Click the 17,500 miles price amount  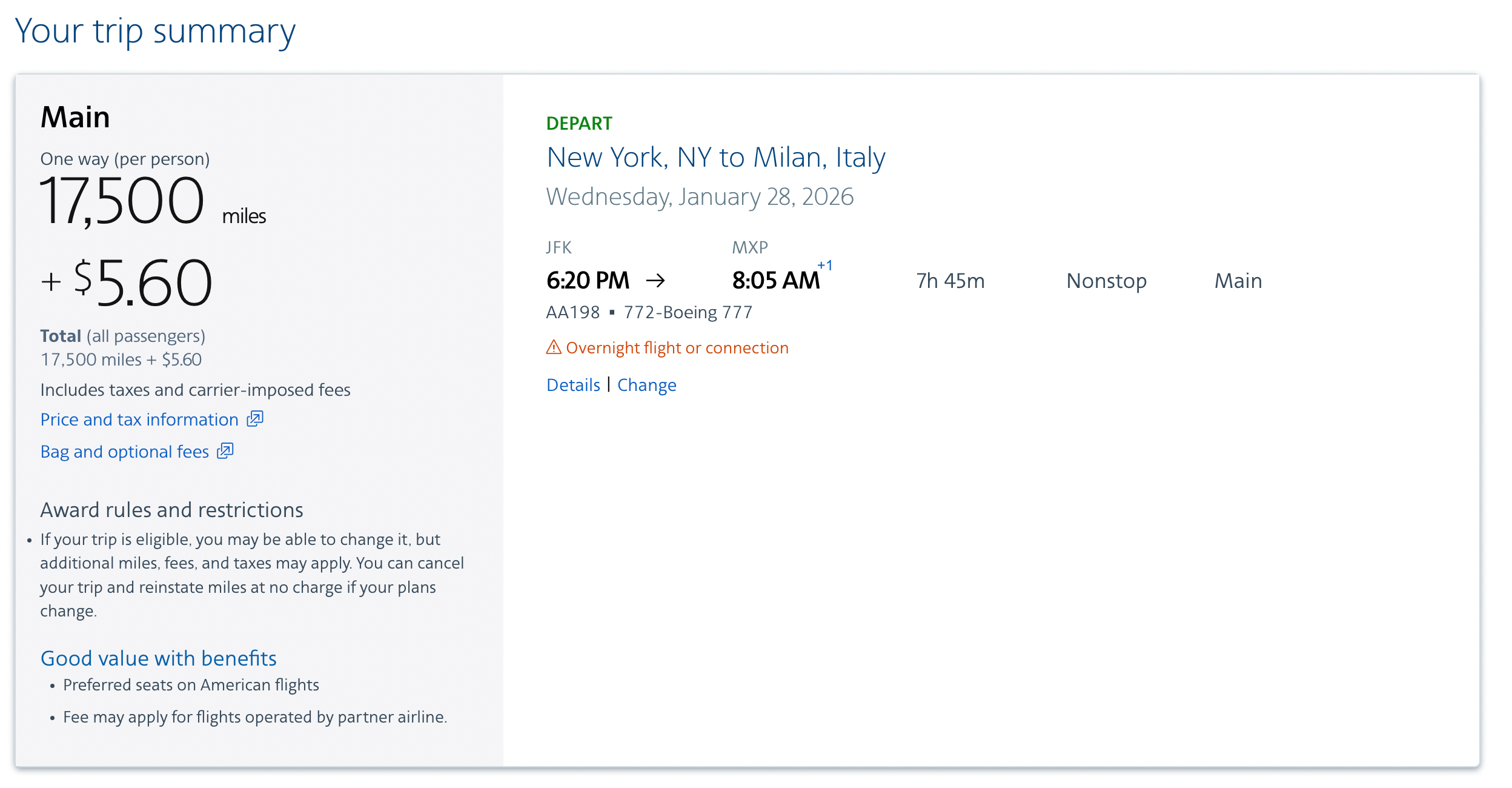(x=122, y=201)
